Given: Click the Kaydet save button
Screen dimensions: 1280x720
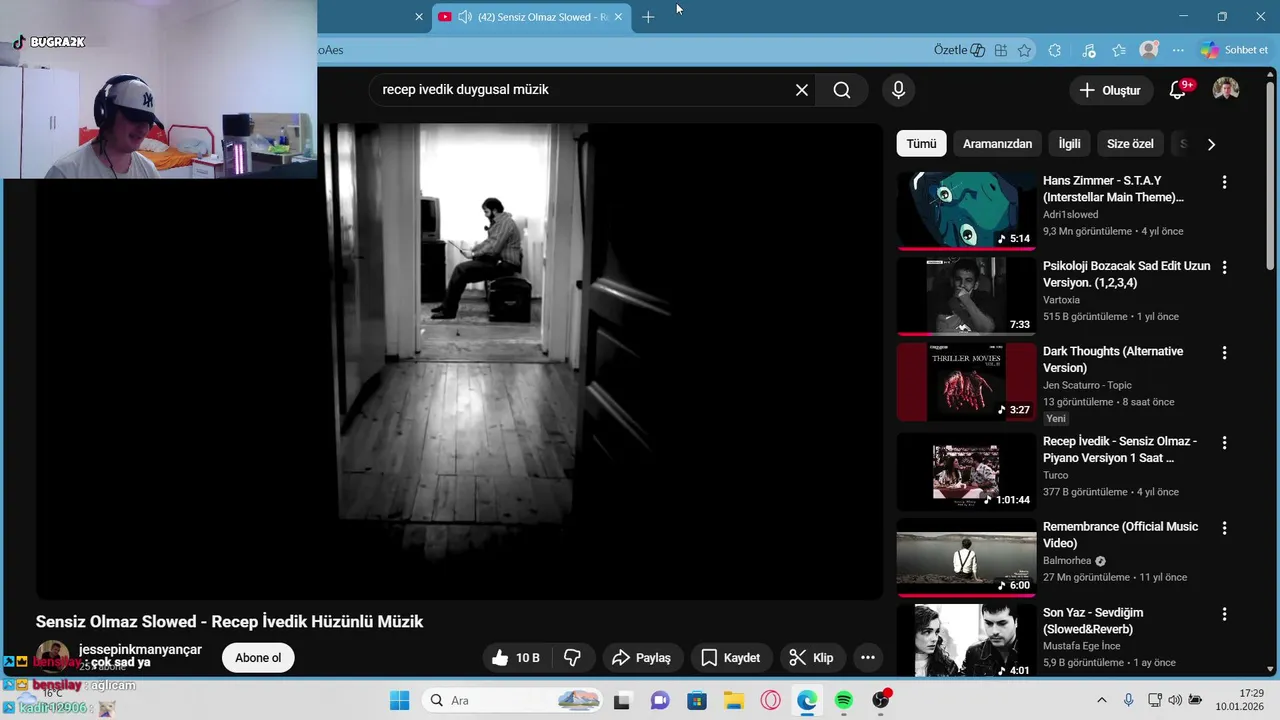Looking at the screenshot, I should point(731,658).
